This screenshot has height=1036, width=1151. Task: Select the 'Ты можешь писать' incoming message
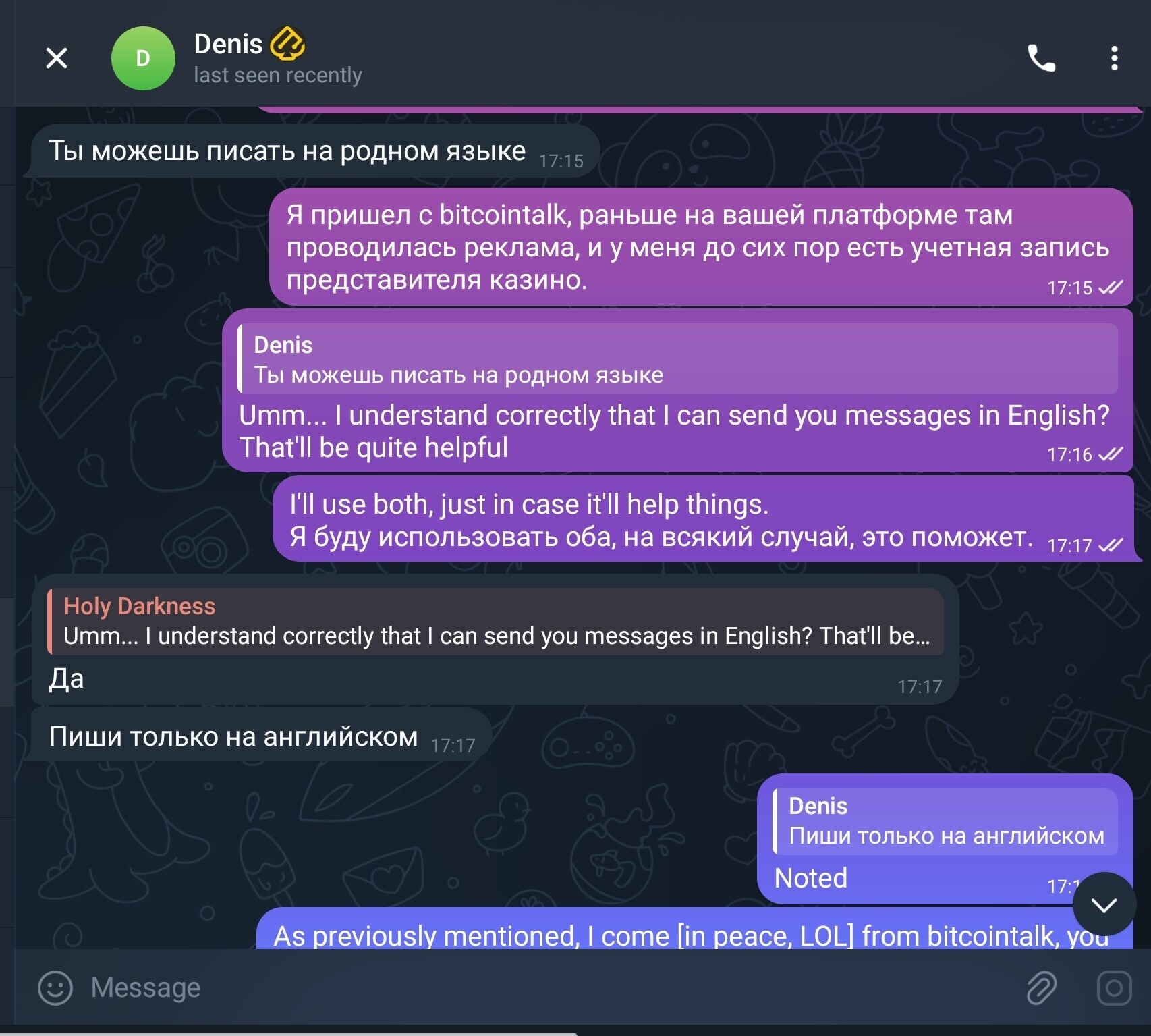point(314,151)
